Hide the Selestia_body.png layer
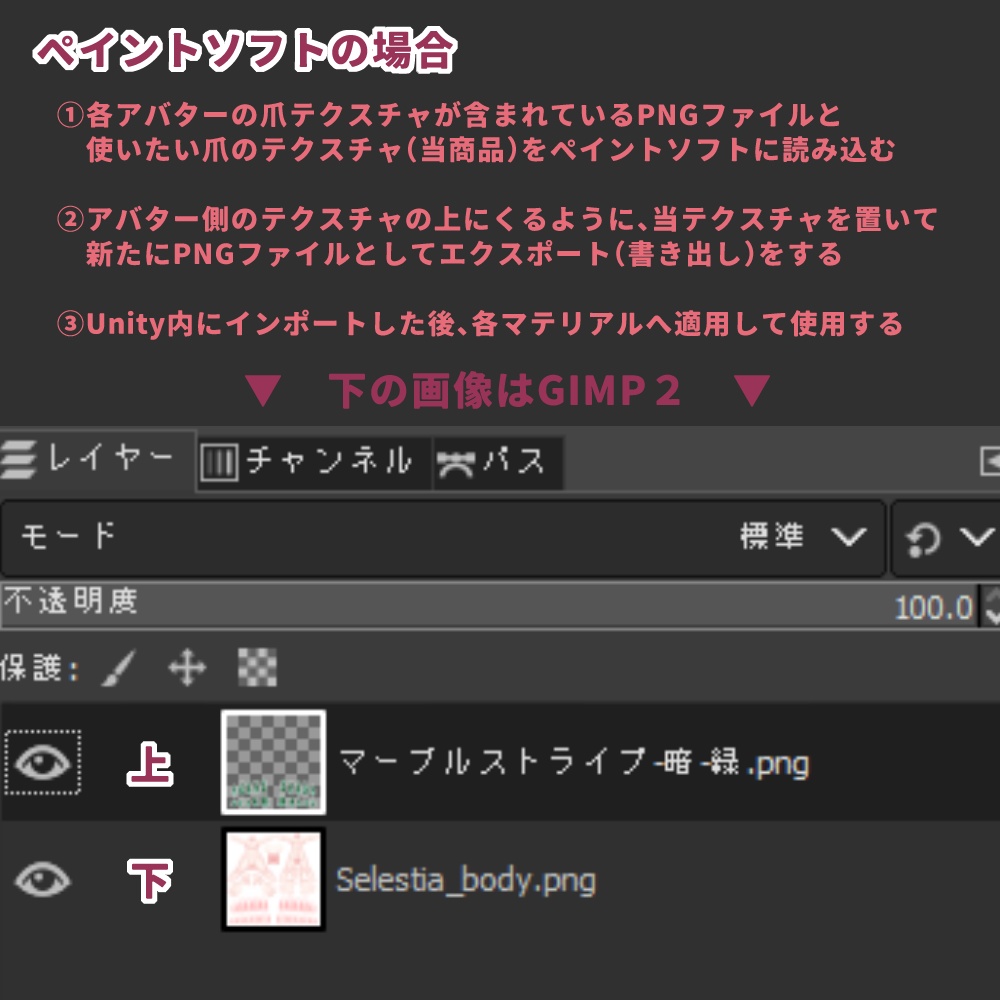The image size is (1000, 1000). point(42,880)
